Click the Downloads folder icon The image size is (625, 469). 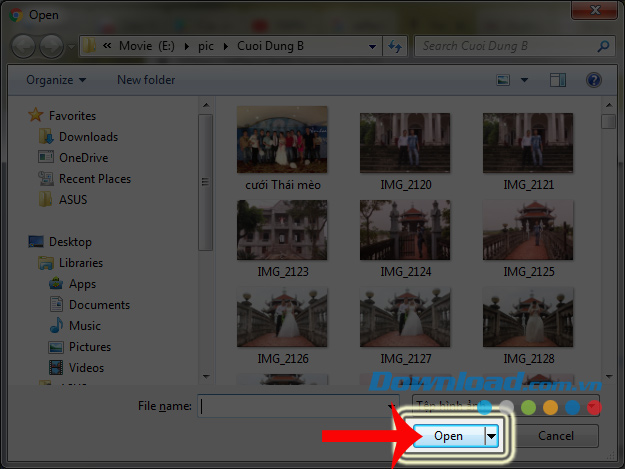(x=46, y=136)
